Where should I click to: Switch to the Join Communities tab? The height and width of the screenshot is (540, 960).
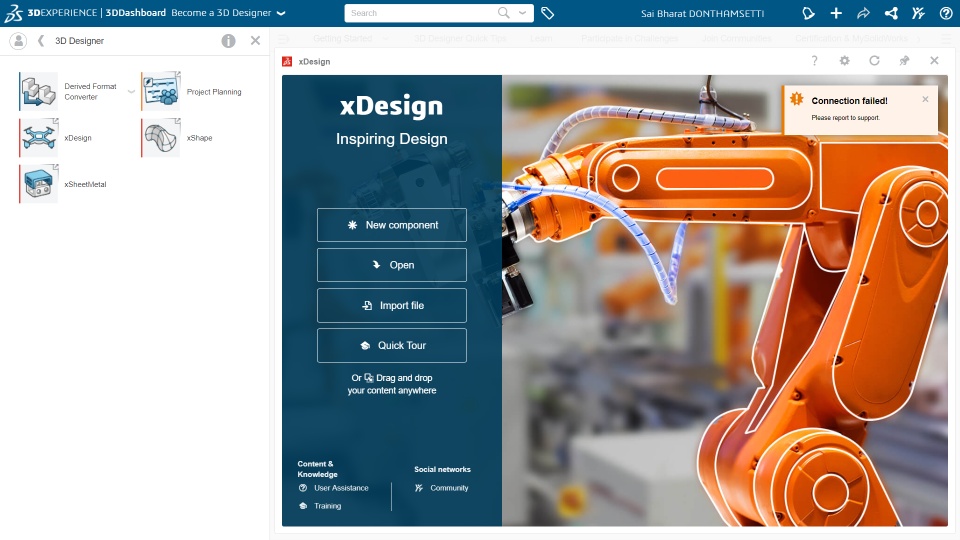click(x=737, y=39)
